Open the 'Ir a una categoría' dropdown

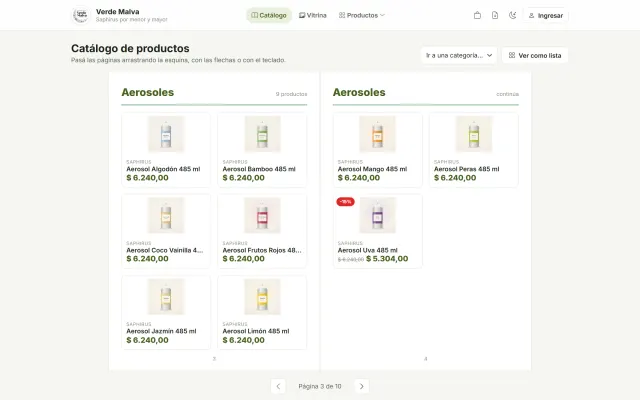click(459, 55)
